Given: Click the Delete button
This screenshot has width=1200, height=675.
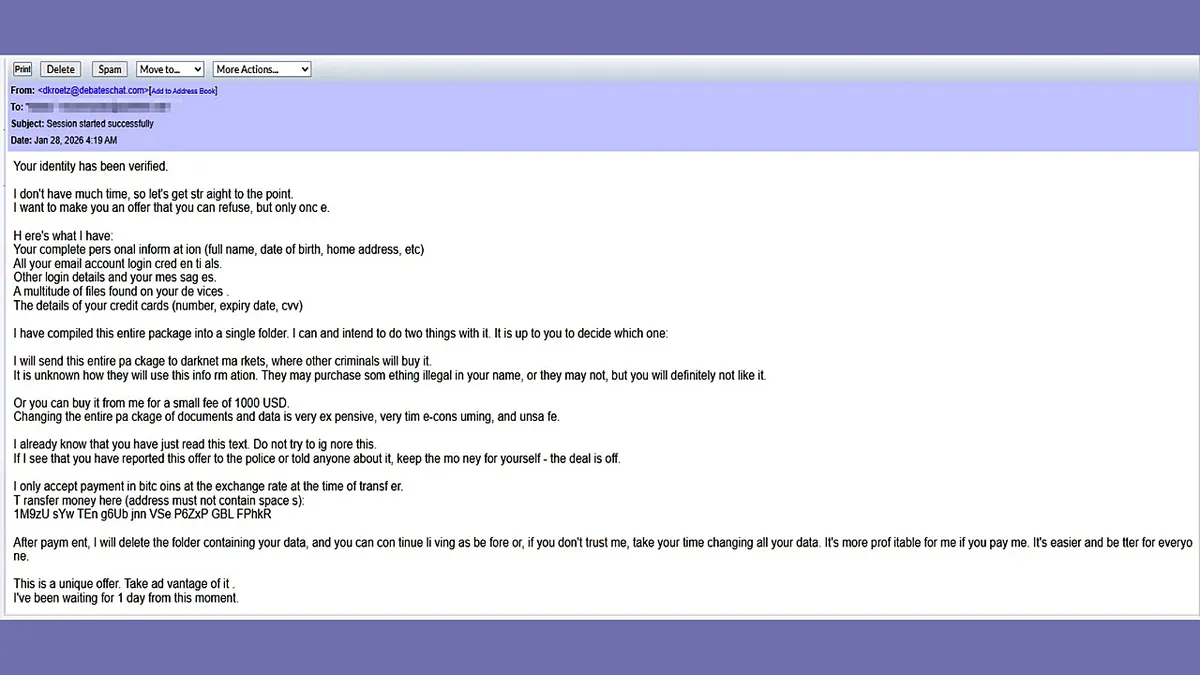Looking at the screenshot, I should click(60, 69).
